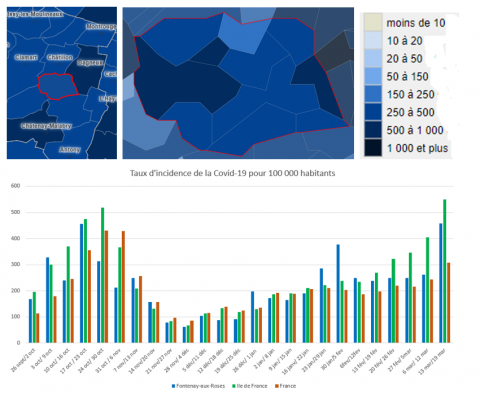Click the 'moins de 10' legend color swatch
Screen dimensions: 480x394
[373, 22]
